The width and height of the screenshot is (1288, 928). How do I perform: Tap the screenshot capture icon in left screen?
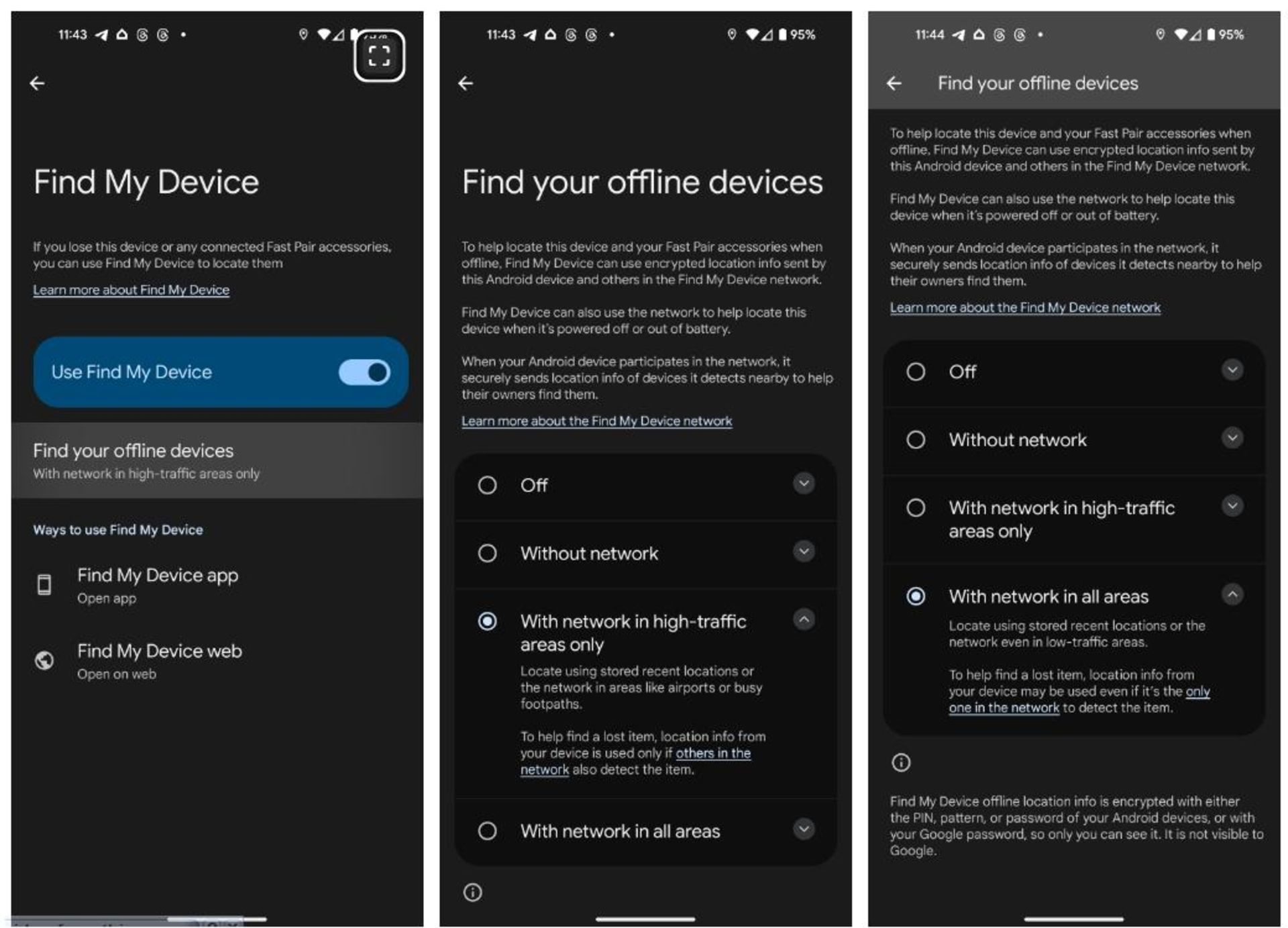[x=379, y=56]
